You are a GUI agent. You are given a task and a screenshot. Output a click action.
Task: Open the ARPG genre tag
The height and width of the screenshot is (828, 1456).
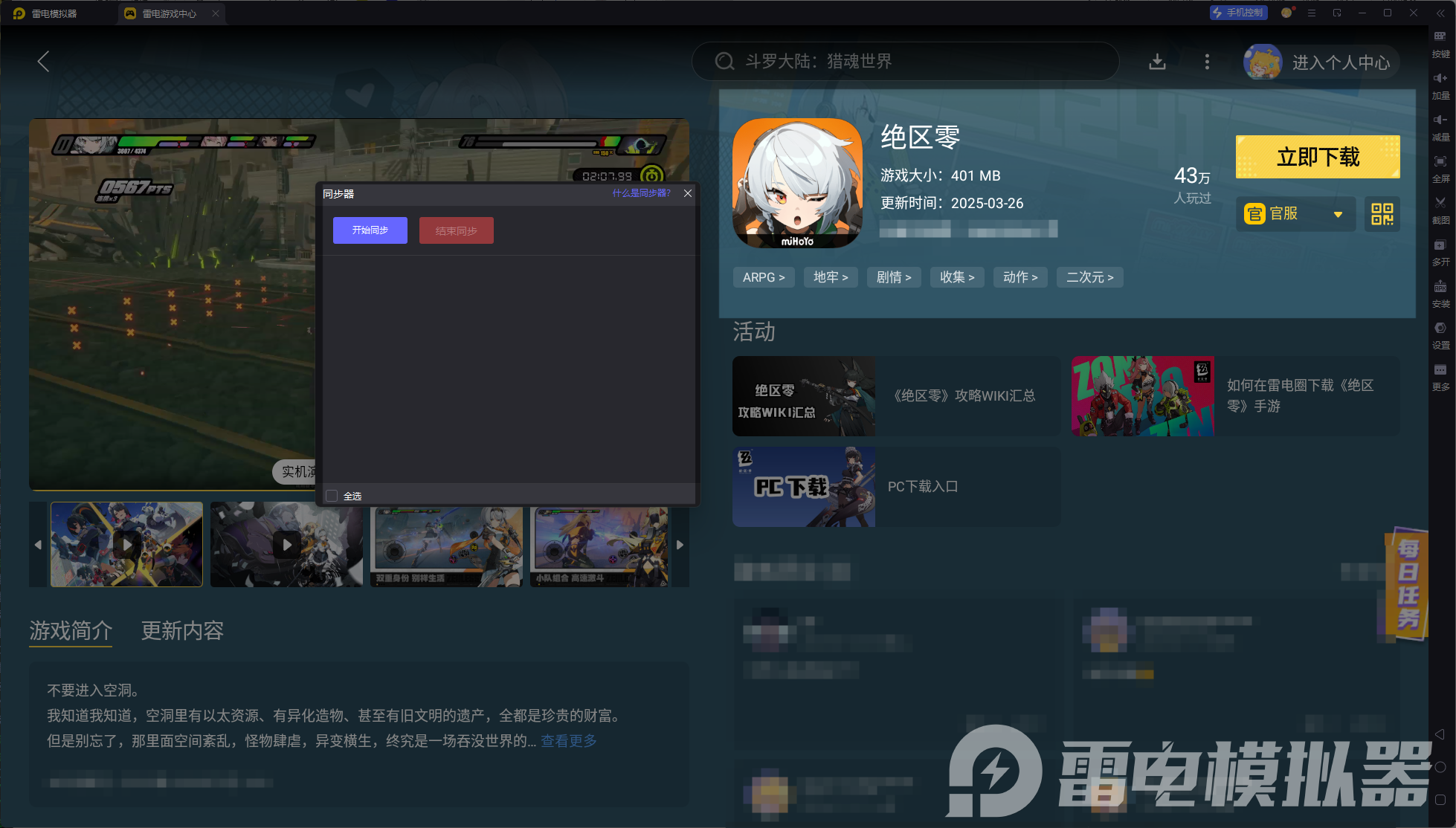coord(764,277)
